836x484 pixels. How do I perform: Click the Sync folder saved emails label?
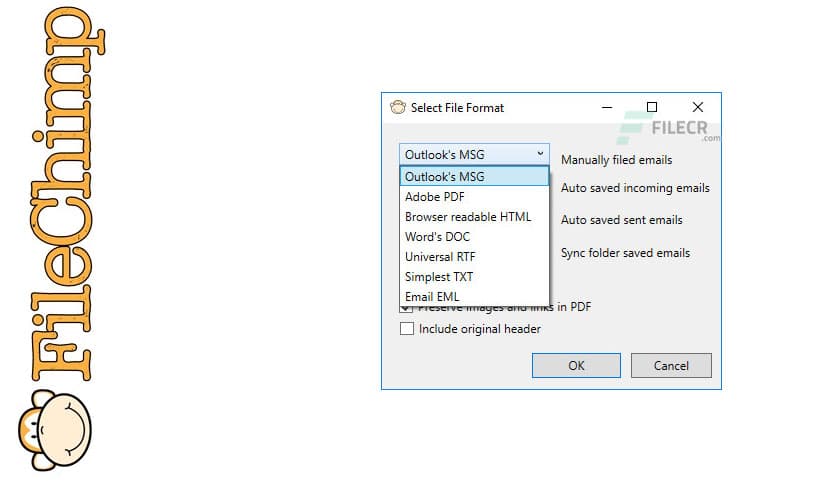625,253
